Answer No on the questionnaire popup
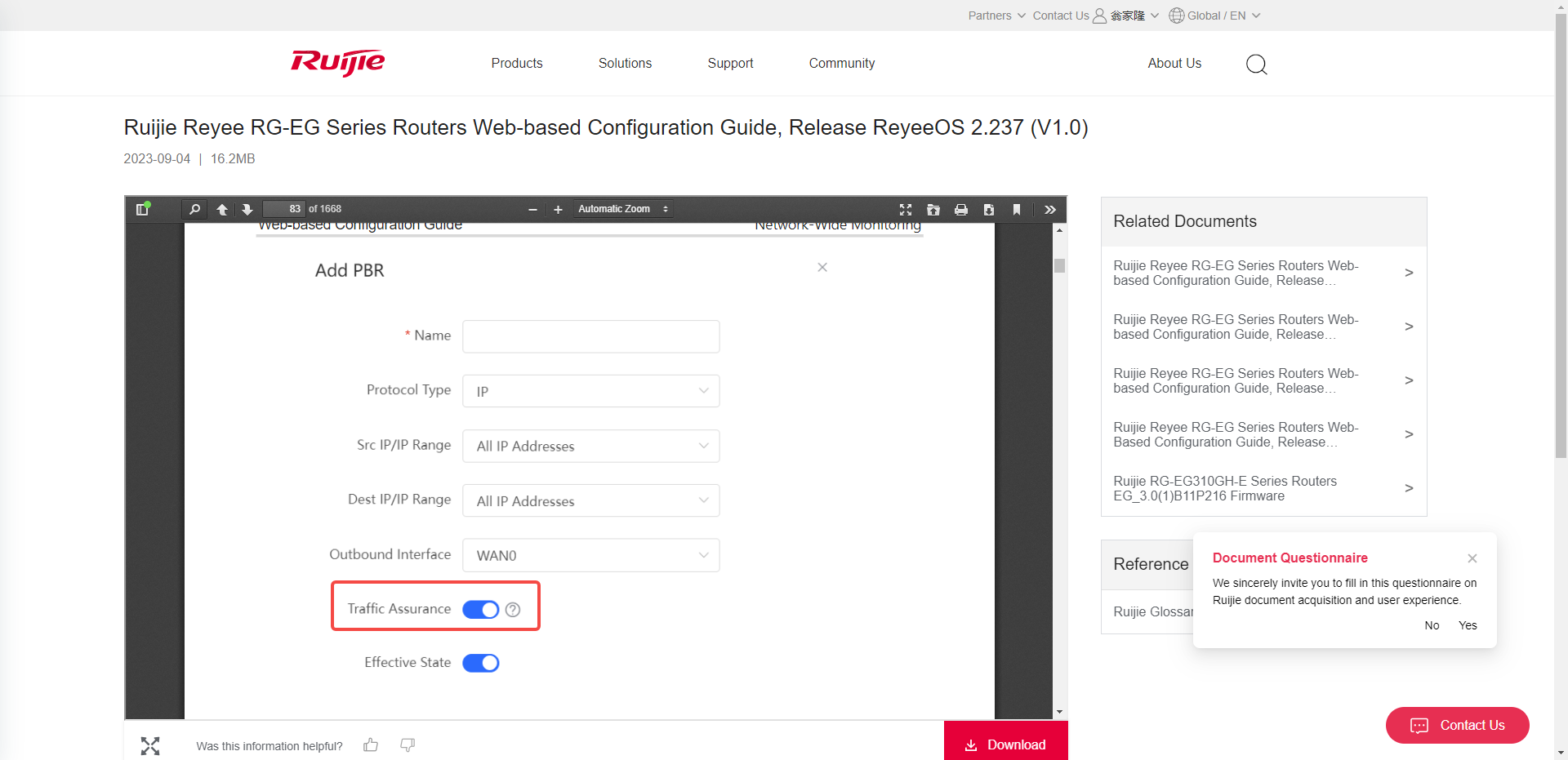Screen dimensions: 1568x760 click(x=1432, y=625)
